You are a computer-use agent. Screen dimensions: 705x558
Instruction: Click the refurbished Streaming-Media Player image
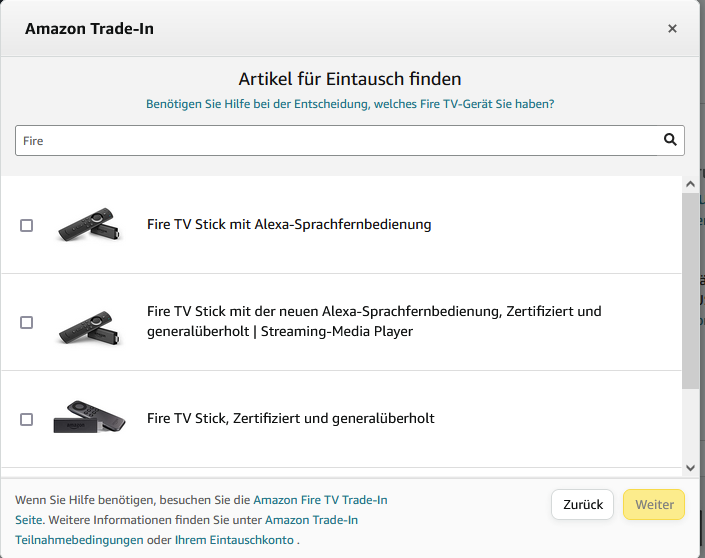pos(88,322)
